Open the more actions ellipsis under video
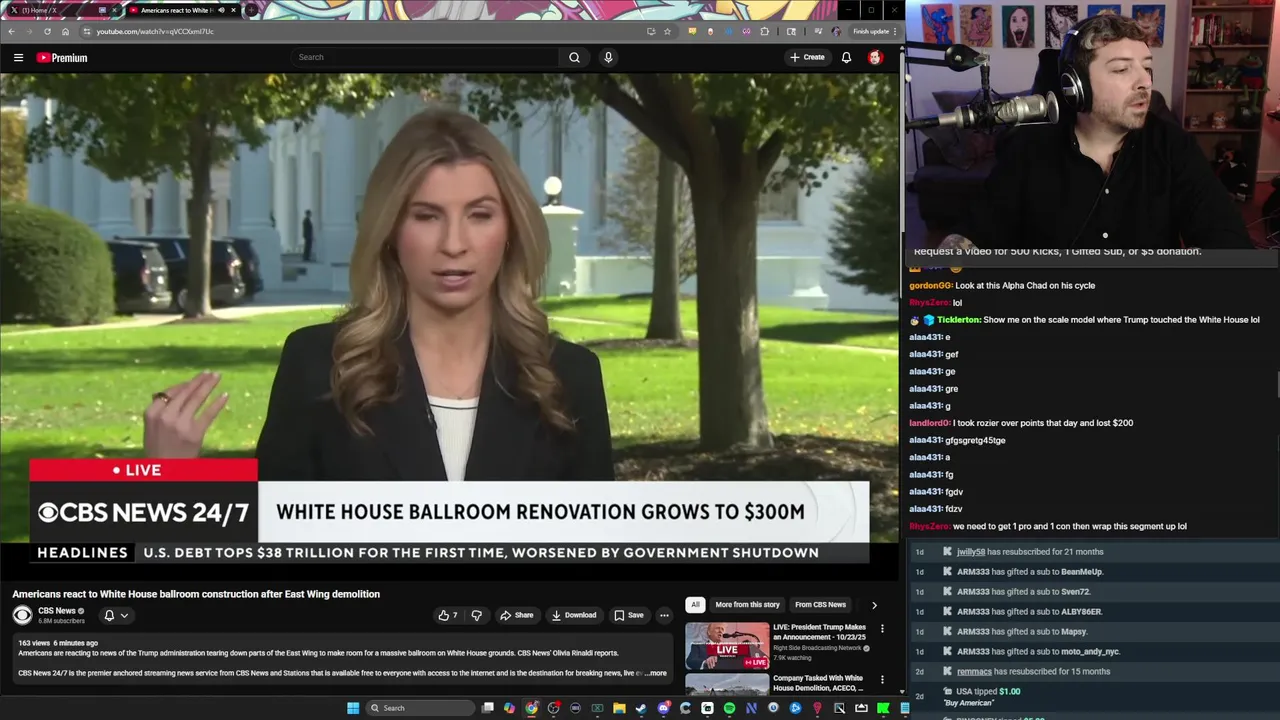Screen dimensions: 1280x720 [x=664, y=615]
